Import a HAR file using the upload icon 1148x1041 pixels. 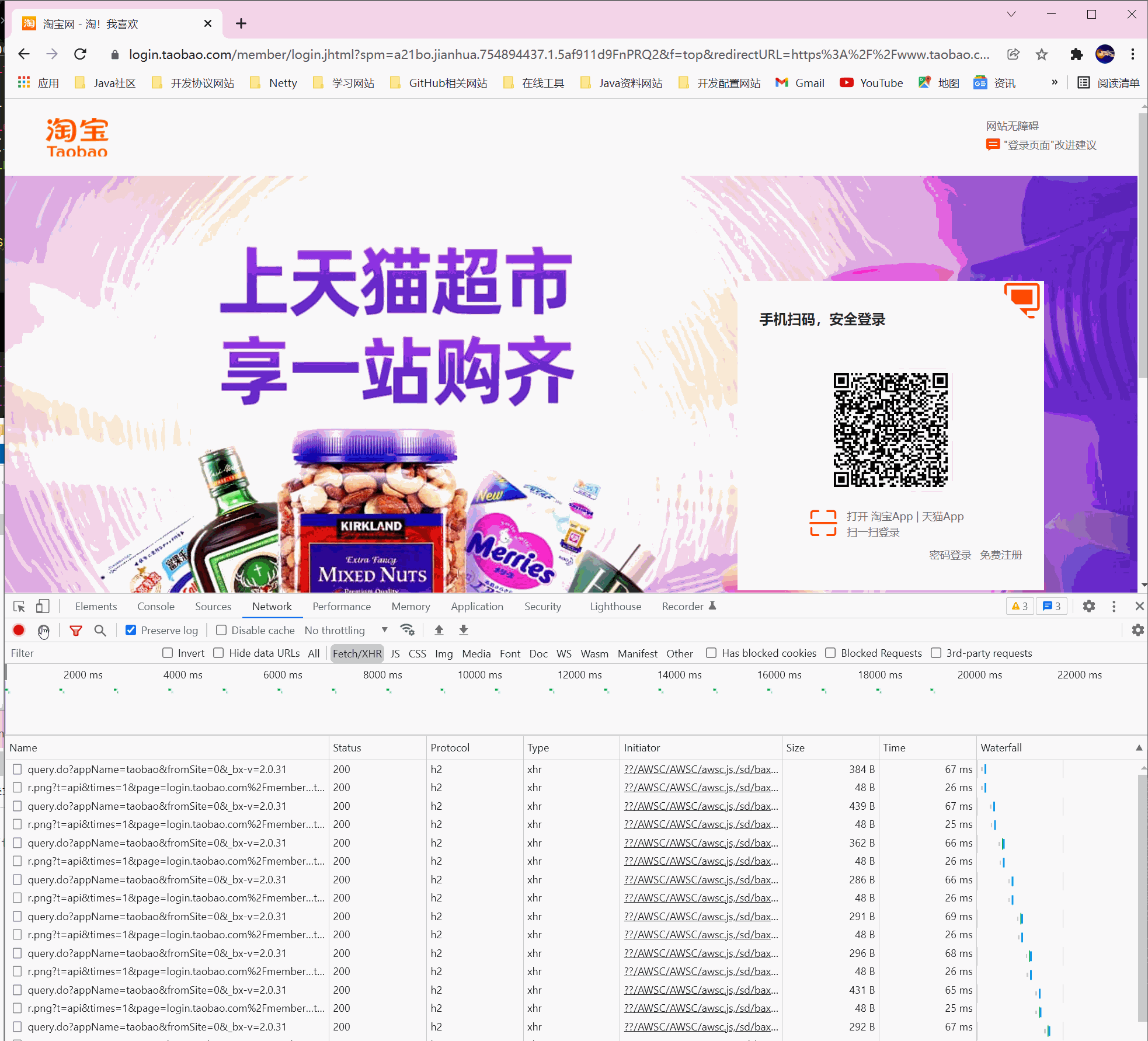439,630
